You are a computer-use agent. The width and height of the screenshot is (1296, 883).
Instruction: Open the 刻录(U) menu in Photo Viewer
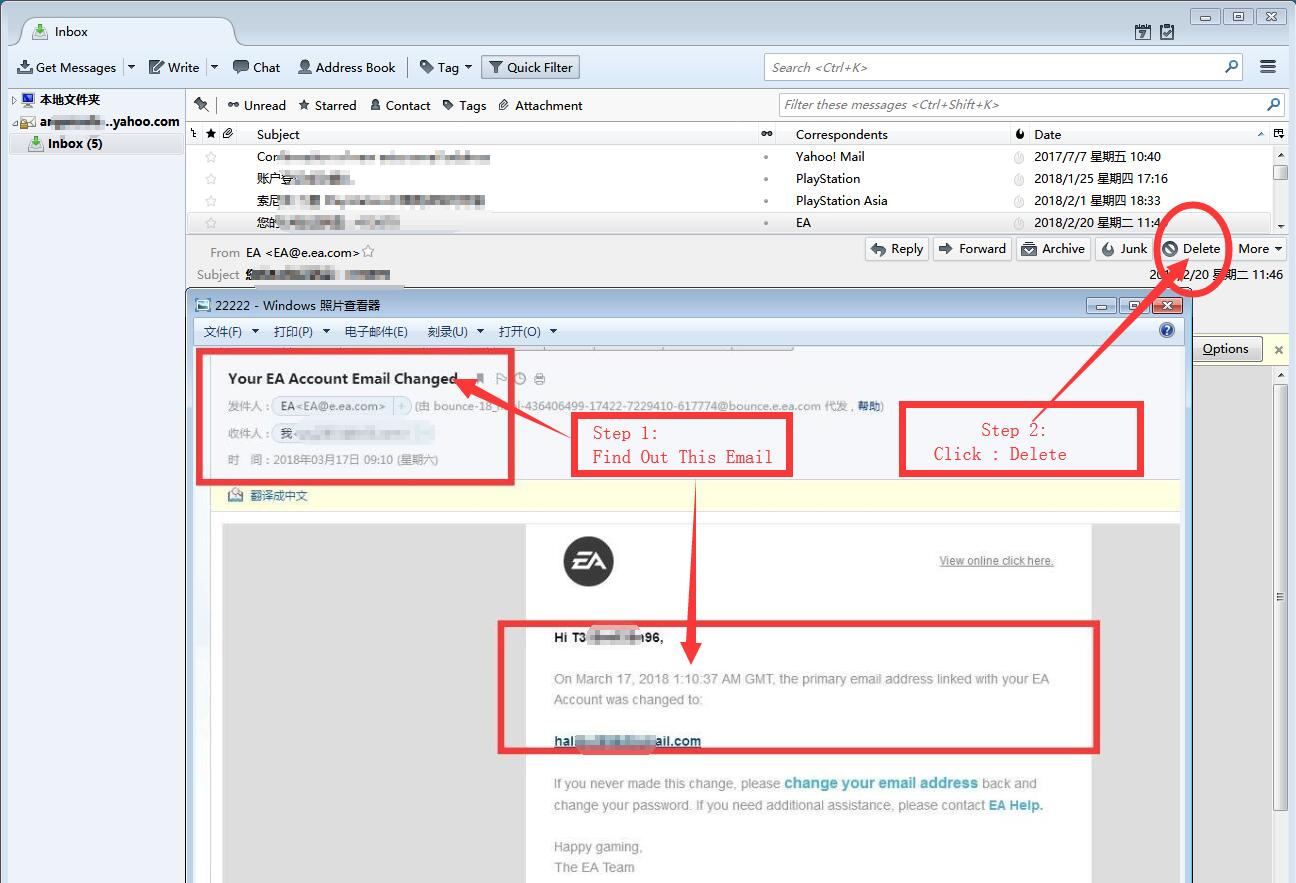point(455,331)
